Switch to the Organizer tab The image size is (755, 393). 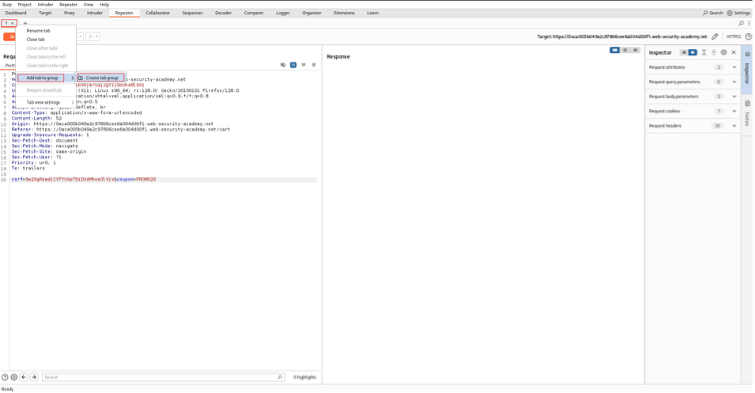[x=312, y=13]
